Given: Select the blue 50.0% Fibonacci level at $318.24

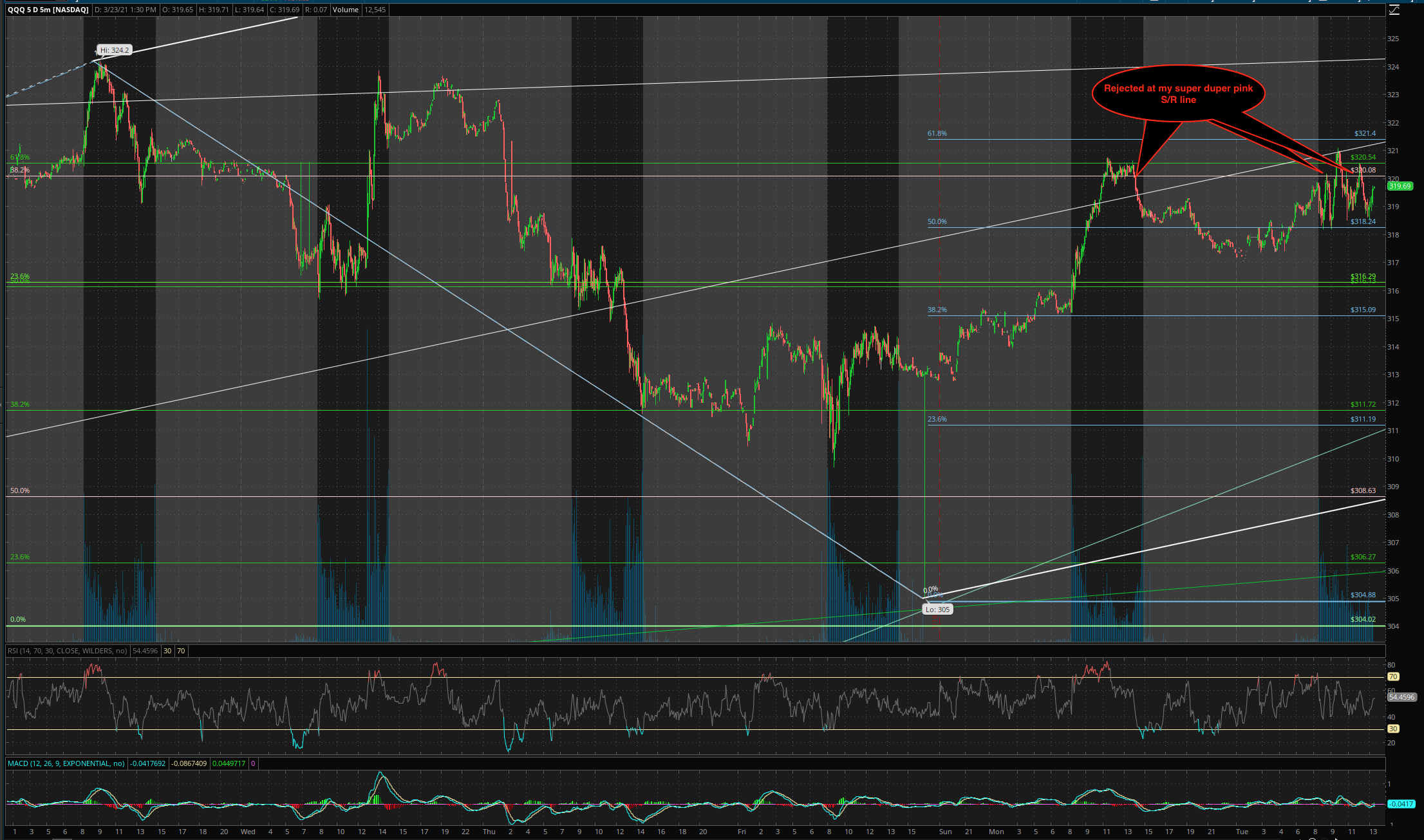Looking at the screenshot, I should click(x=937, y=221).
